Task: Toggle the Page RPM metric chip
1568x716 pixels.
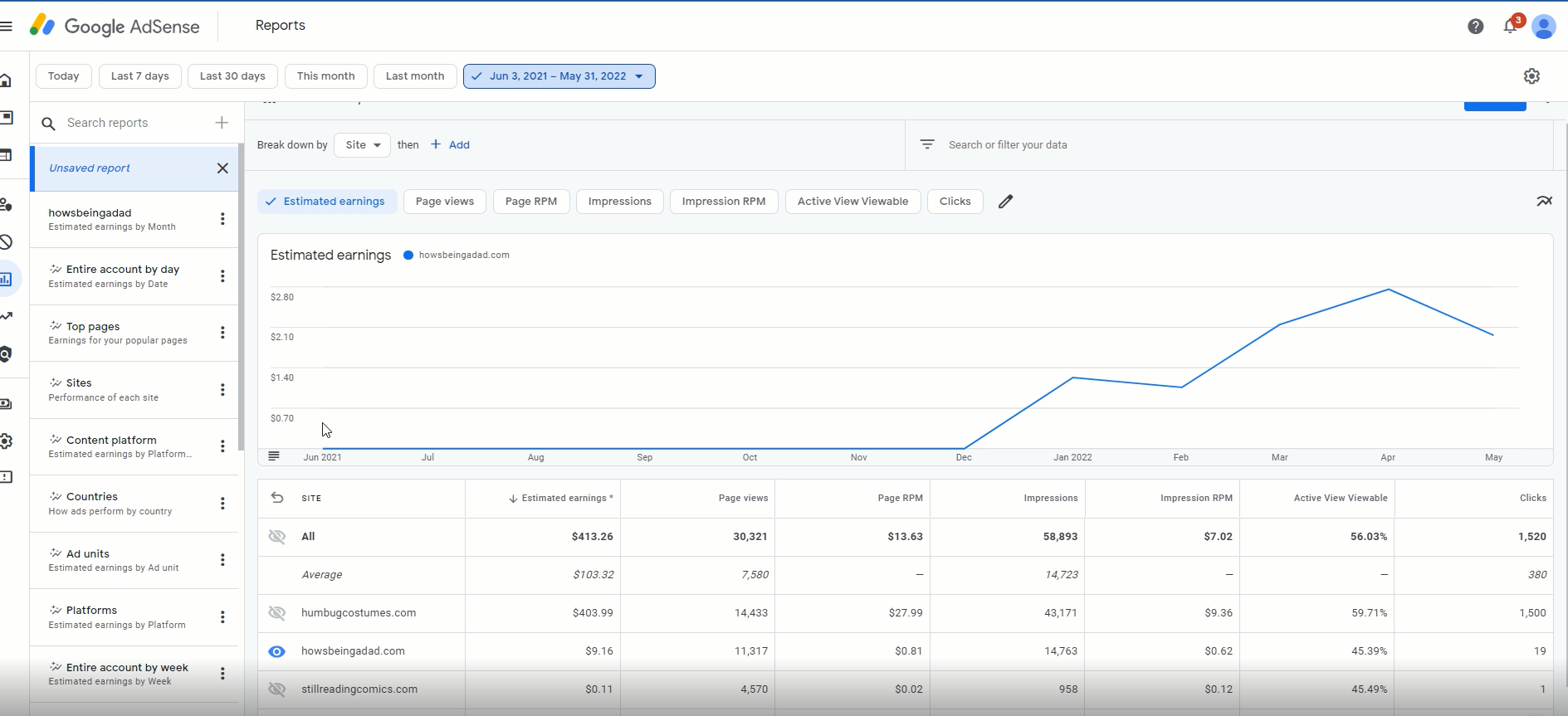Action: [x=531, y=202]
